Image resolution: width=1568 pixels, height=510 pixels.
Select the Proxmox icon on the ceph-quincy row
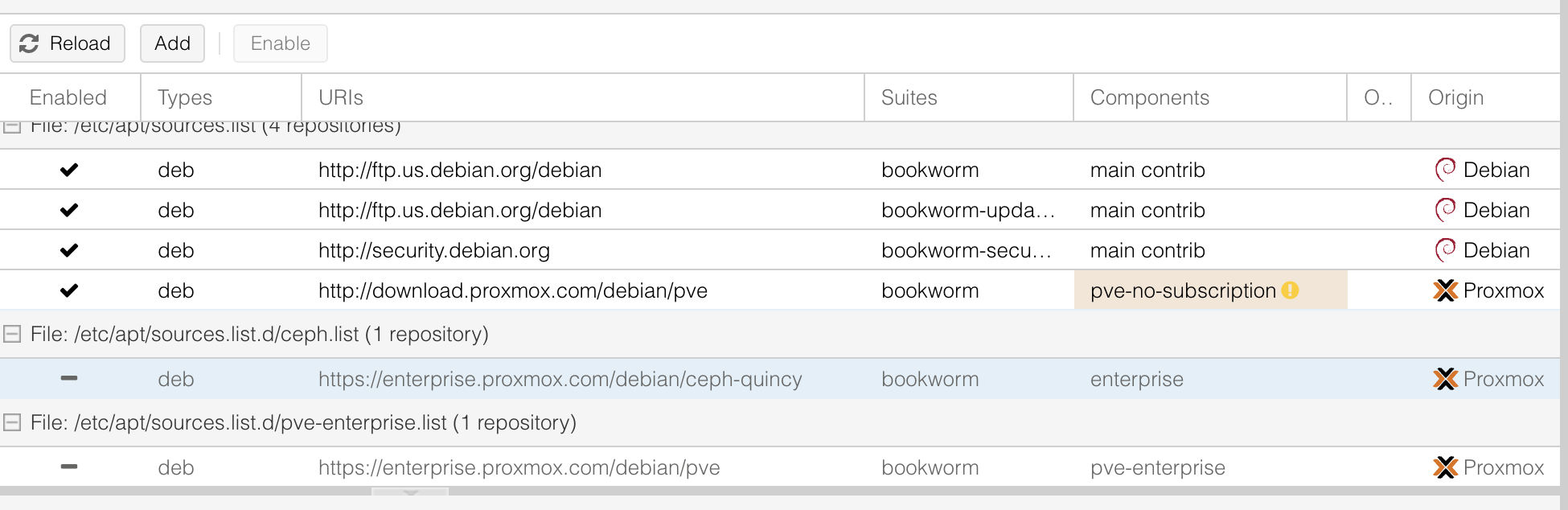click(1447, 379)
